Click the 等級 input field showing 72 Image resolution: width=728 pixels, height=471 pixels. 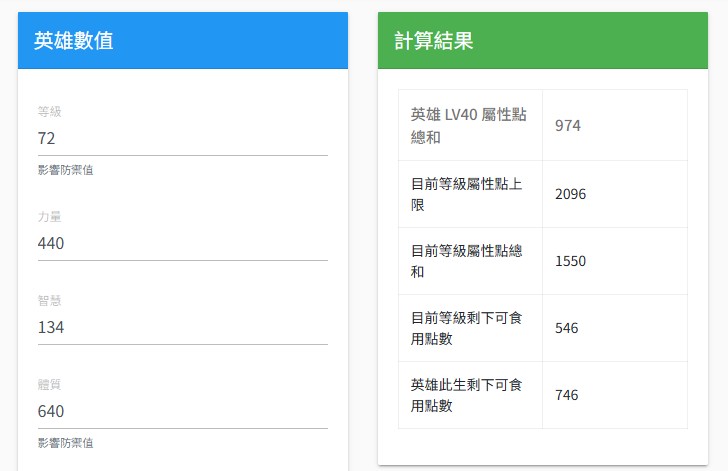[x=182, y=138]
